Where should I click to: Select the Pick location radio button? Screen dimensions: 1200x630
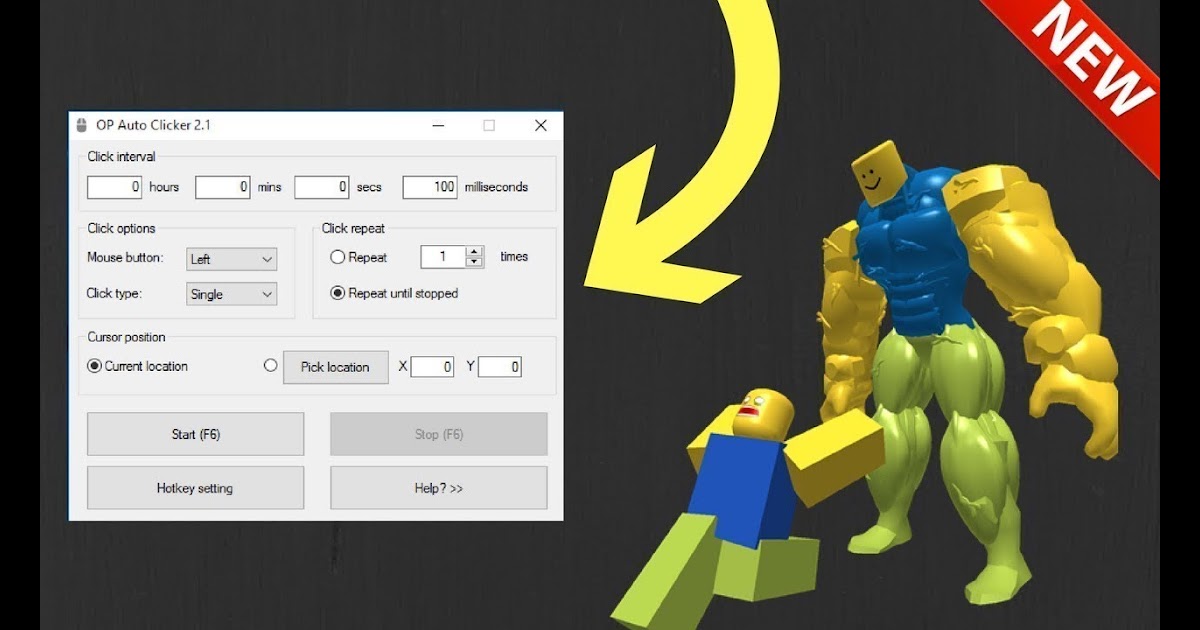pyautogui.click(x=270, y=366)
